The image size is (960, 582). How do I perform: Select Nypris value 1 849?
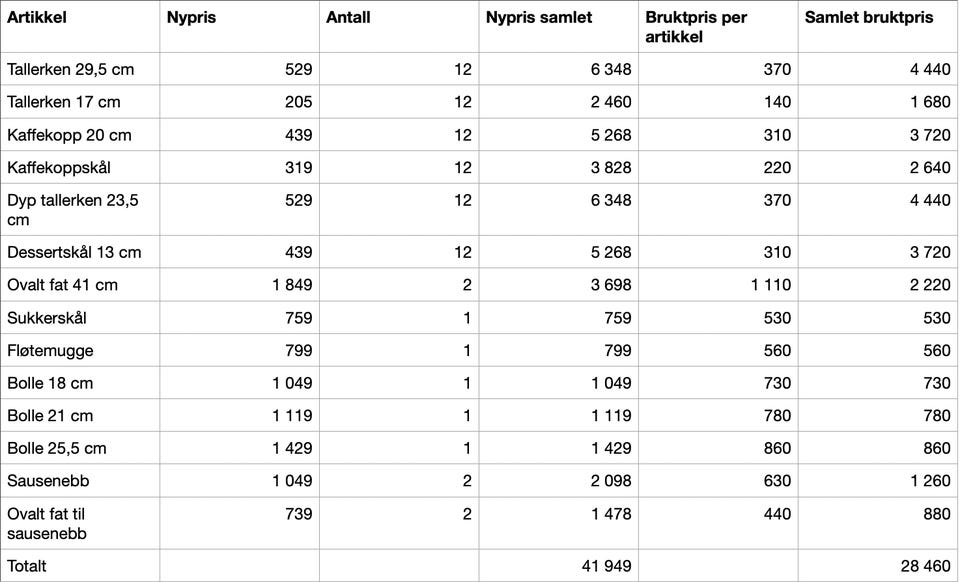292,285
